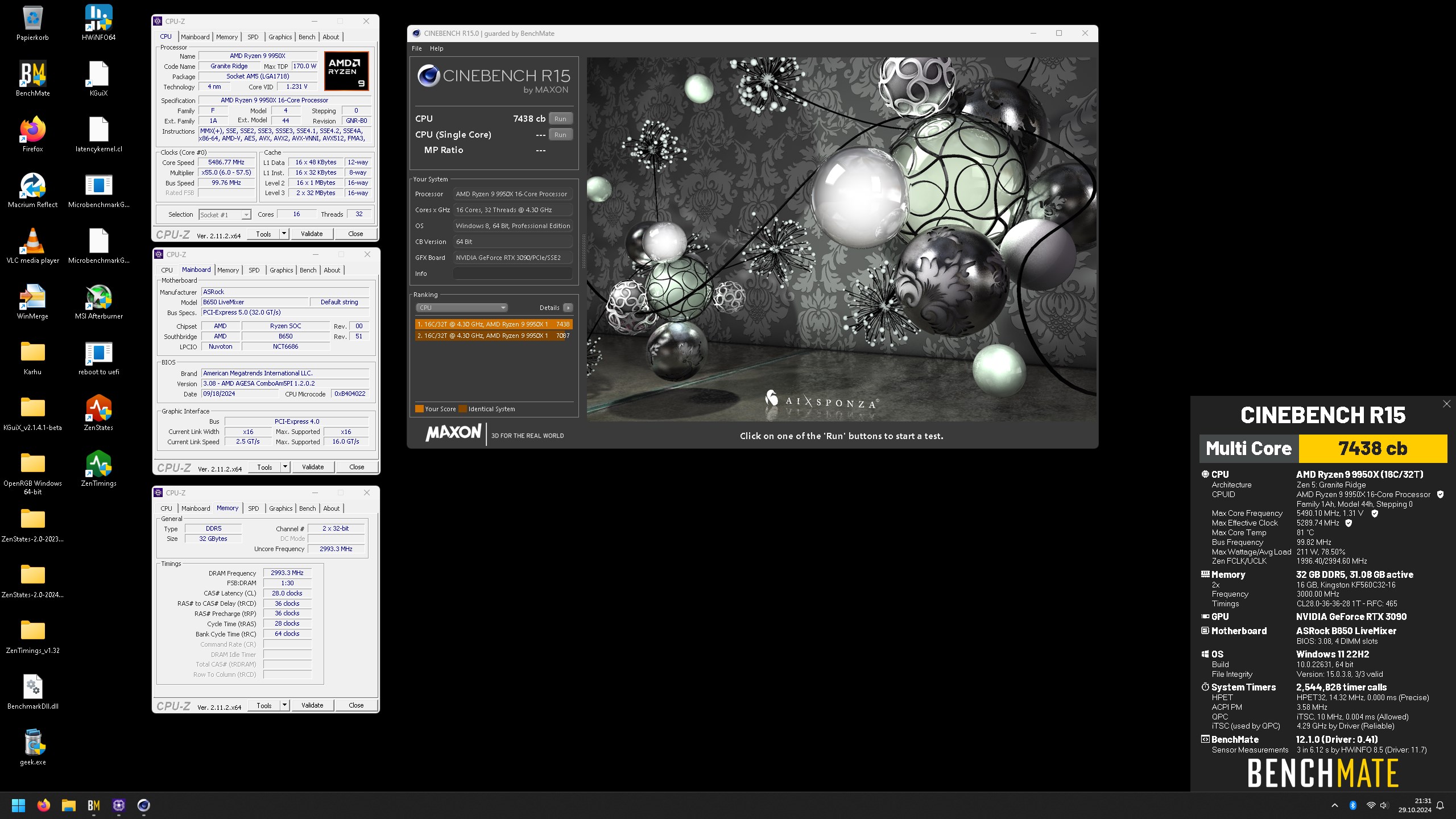The height and width of the screenshot is (819, 1456).
Task: Click the 7438 cb Multi Core score in BenchMate
Action: pos(1373,449)
